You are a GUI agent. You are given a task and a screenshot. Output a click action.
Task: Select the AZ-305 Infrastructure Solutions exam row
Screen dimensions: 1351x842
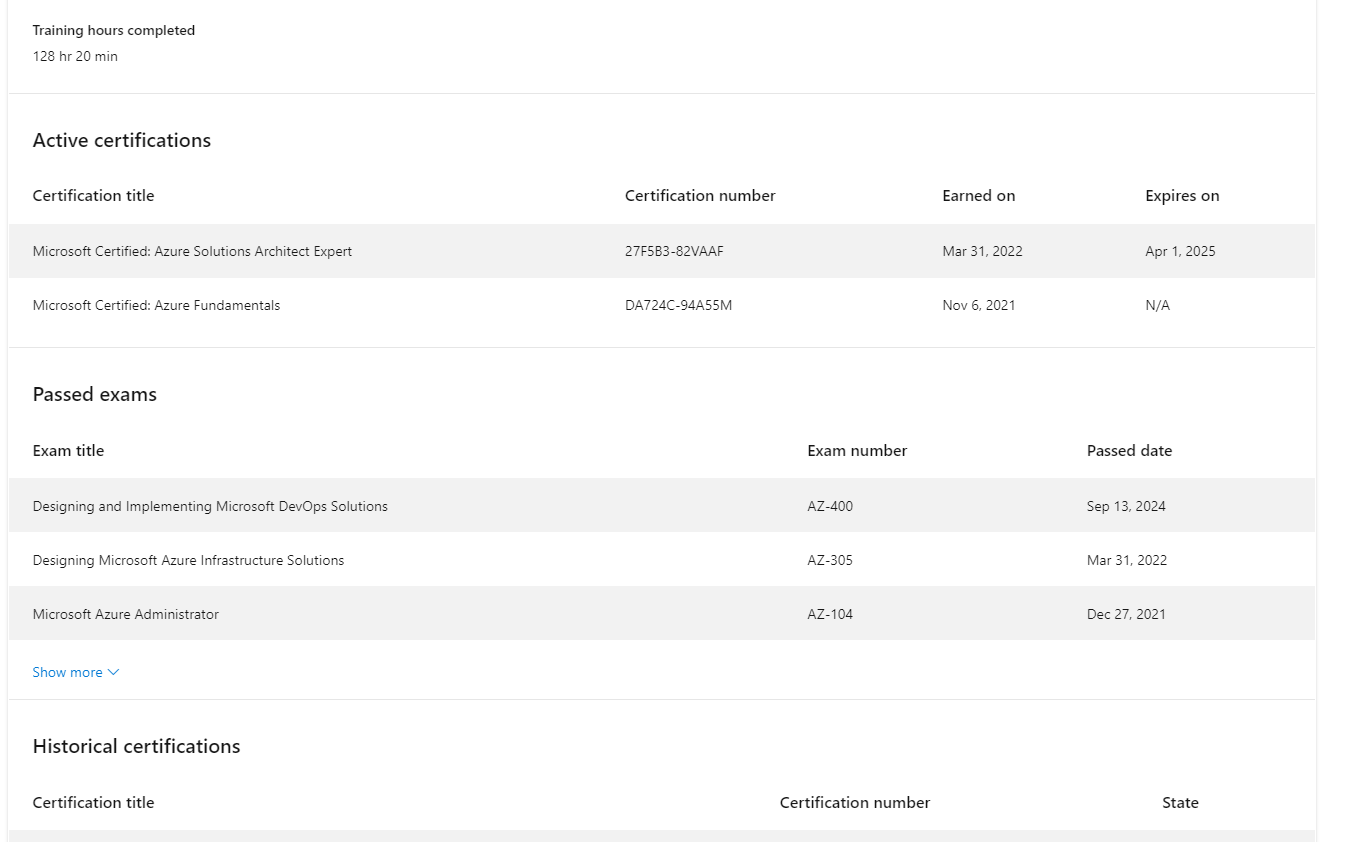(x=187, y=560)
